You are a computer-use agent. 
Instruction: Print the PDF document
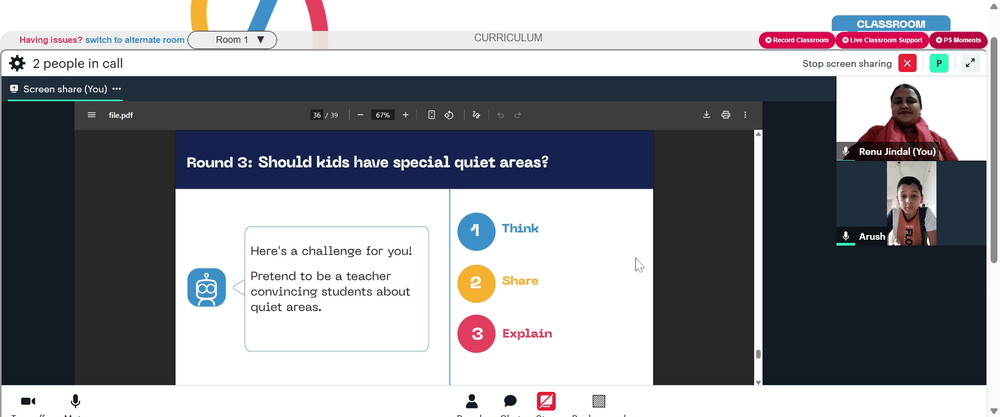click(x=726, y=115)
